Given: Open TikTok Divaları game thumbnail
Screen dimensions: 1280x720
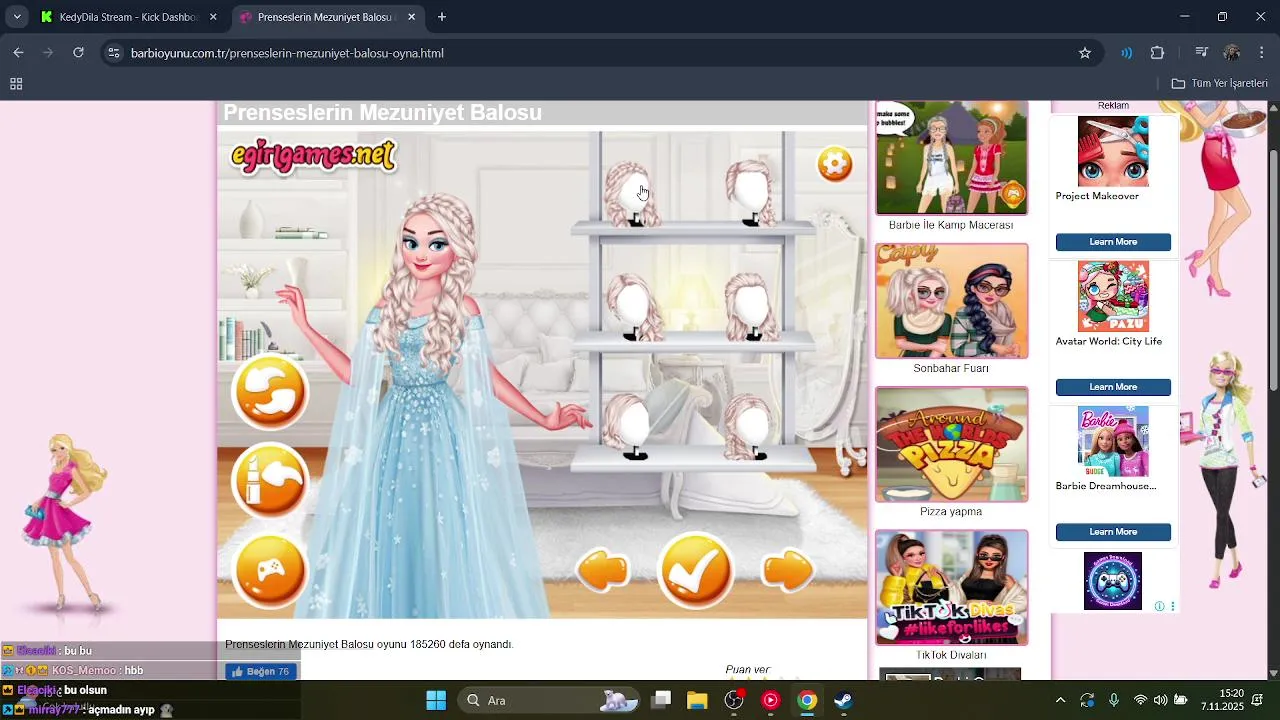Looking at the screenshot, I should pos(951,587).
